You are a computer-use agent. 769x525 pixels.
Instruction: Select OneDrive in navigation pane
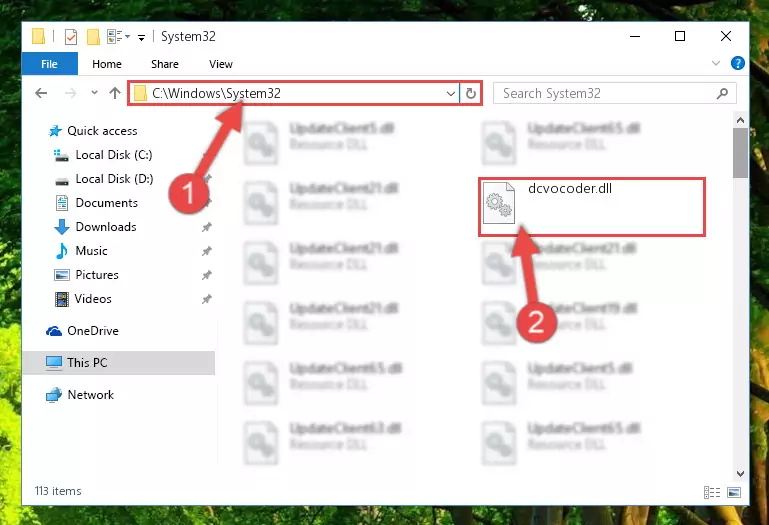(x=93, y=331)
